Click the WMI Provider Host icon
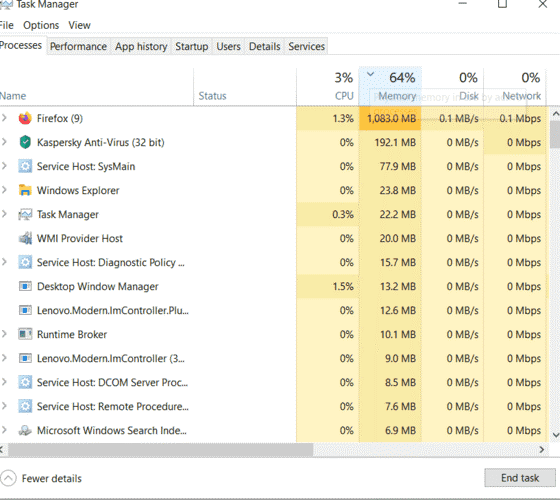Screen dimensions: 560x500 [x=25, y=238]
